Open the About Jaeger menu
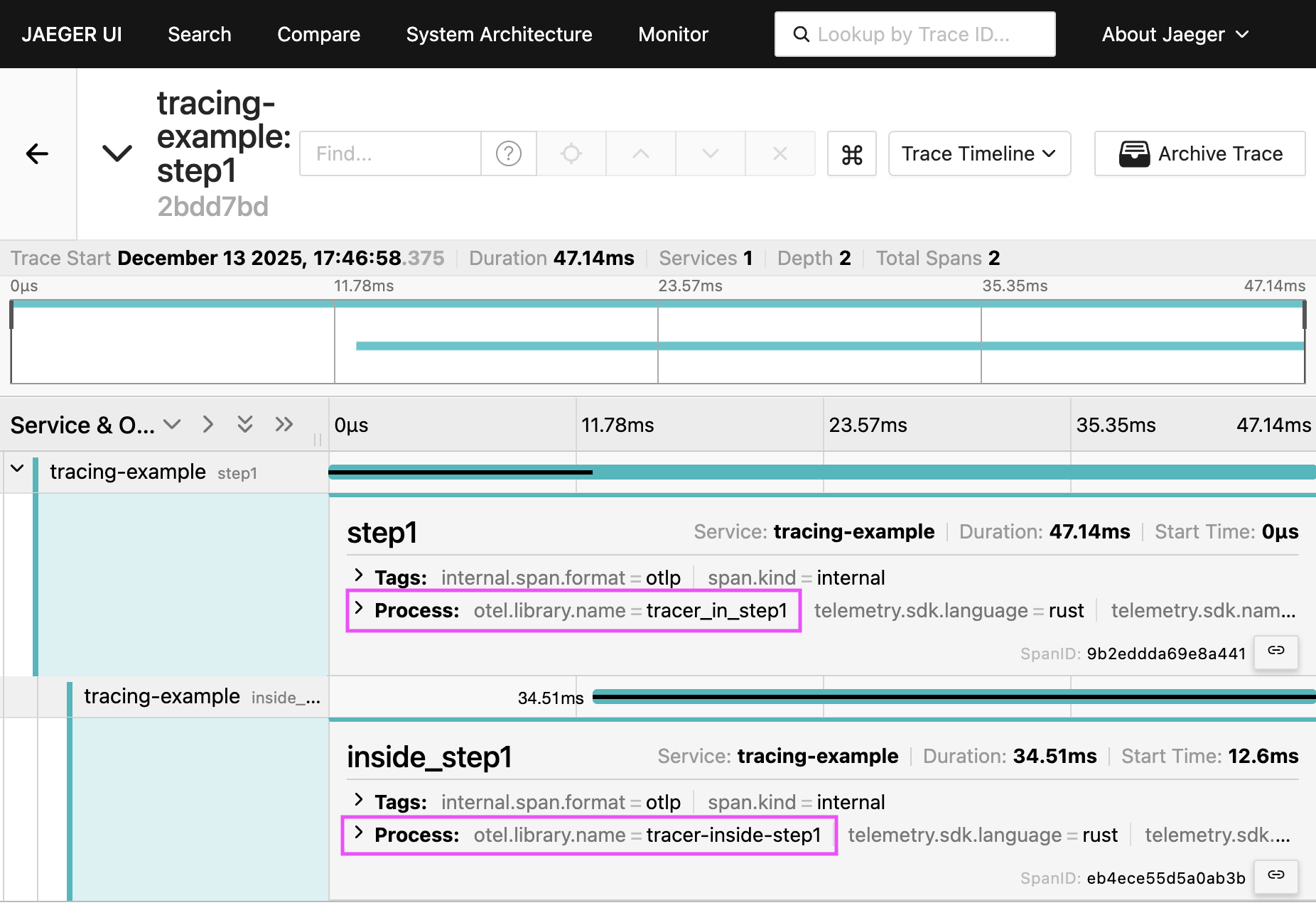 (1175, 34)
